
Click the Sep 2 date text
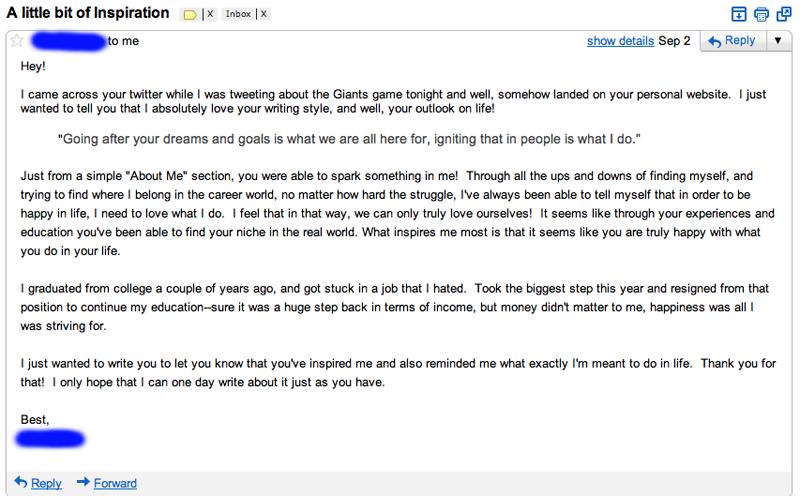[x=675, y=41]
